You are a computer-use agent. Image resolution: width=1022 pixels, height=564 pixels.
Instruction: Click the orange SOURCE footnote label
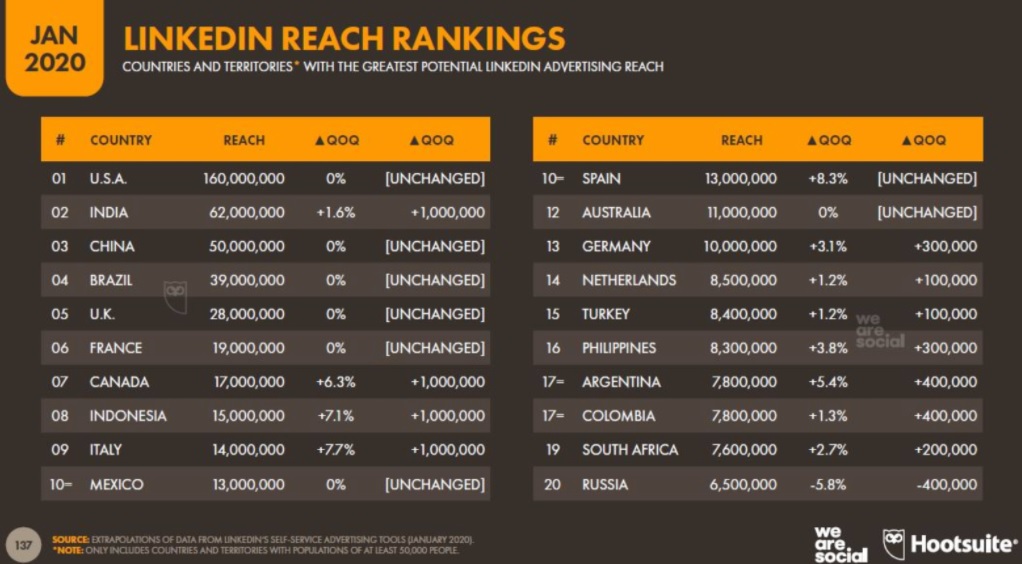point(72,540)
